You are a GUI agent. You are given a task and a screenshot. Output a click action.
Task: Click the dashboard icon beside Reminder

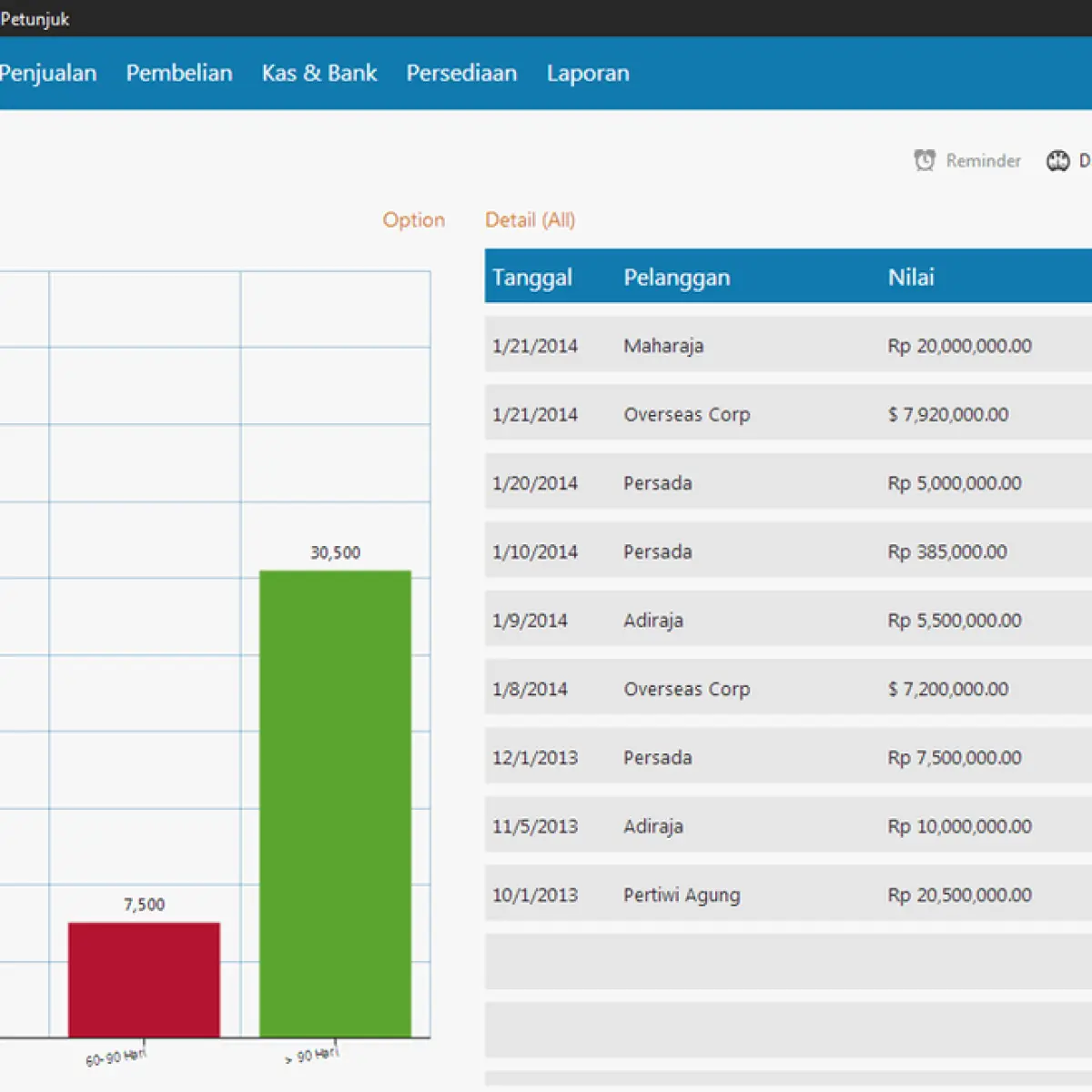coord(1057,160)
